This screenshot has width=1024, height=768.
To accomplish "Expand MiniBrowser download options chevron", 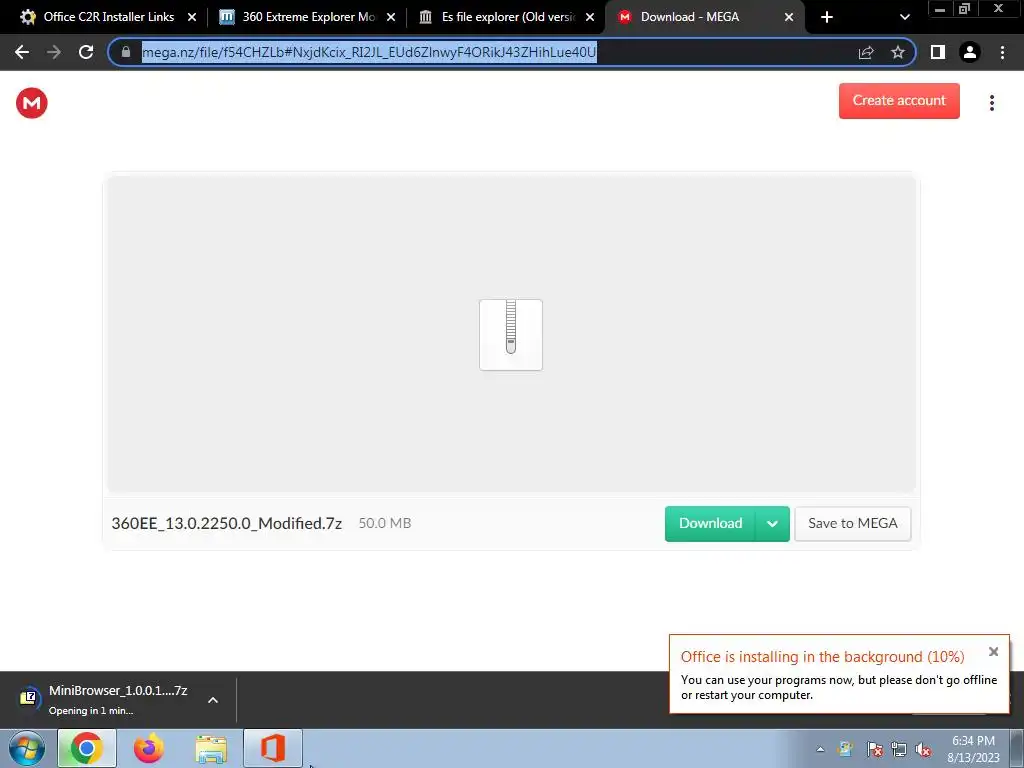I will [x=213, y=699].
